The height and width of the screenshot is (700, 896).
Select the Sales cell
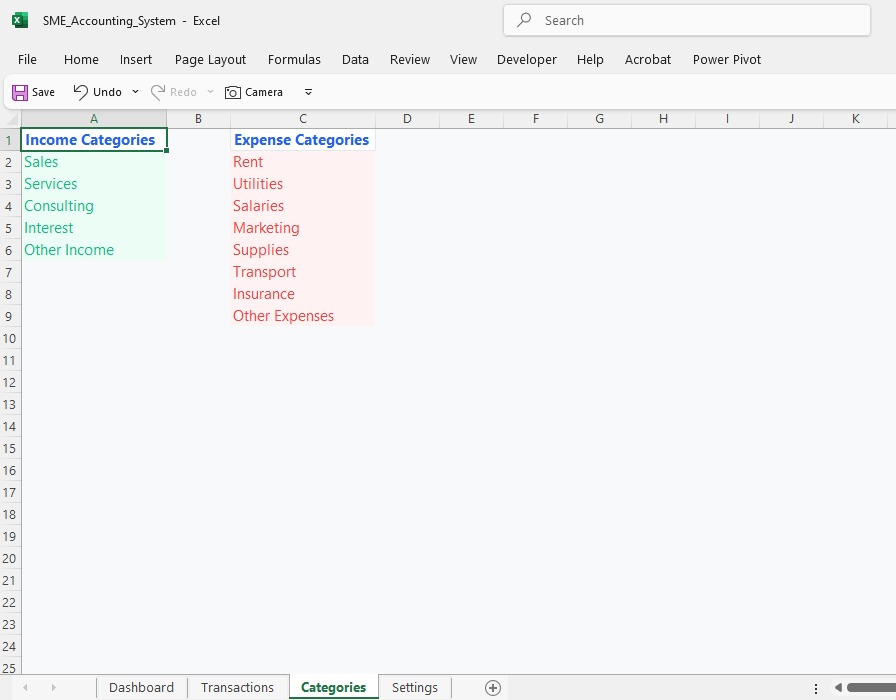click(94, 162)
